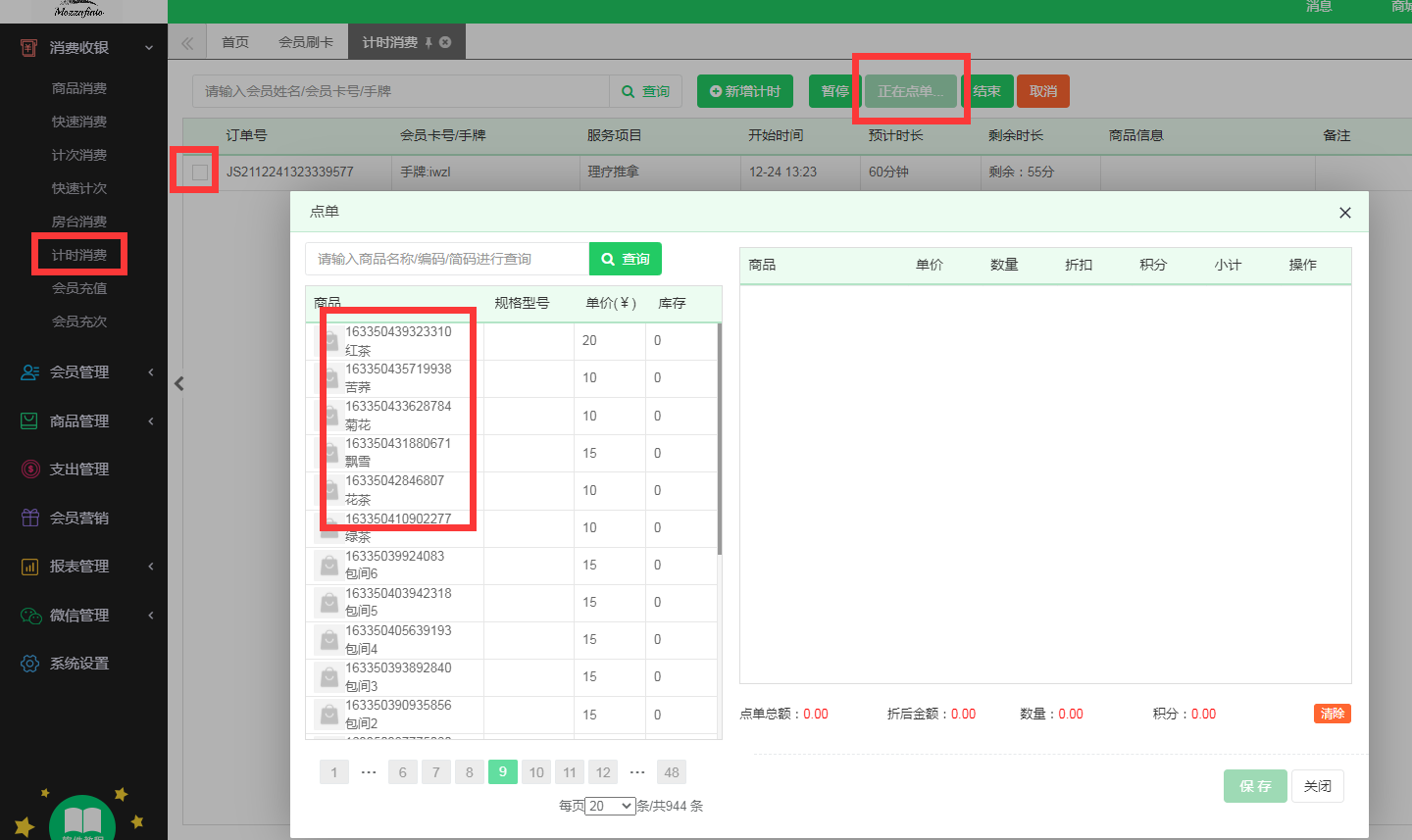The width and height of the screenshot is (1412, 840).
Task: Click product bag icon for 包间6
Action: coord(328,566)
